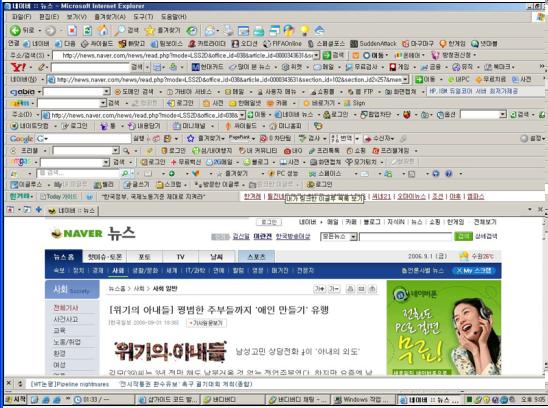Expand the main address bar dropdown

pos(316,55)
